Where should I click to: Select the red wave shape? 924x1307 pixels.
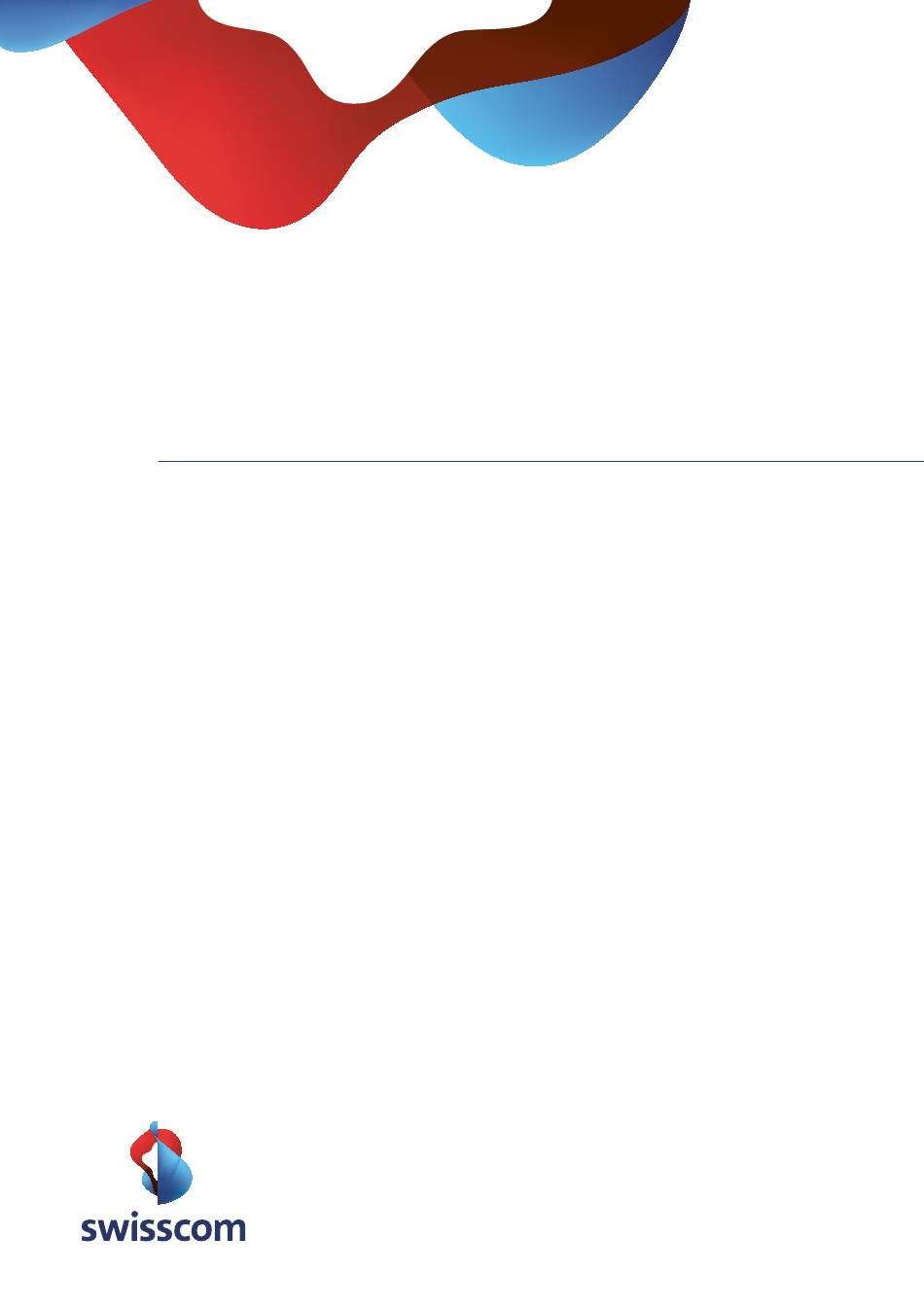(x=224, y=146)
